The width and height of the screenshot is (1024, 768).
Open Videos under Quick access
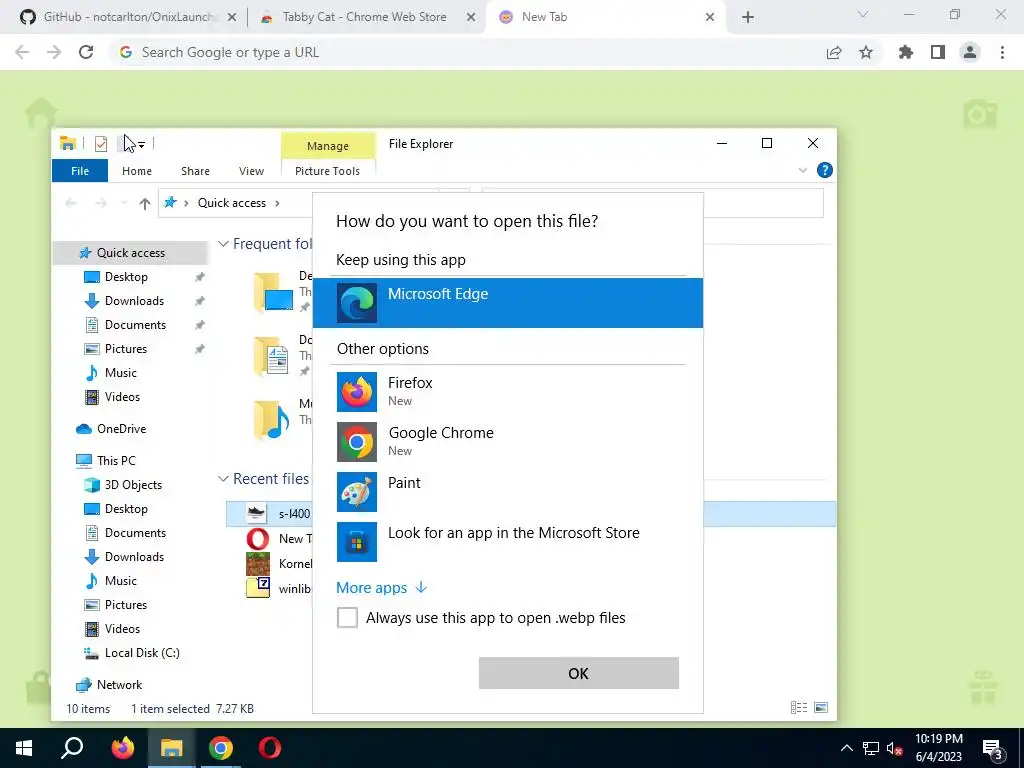(x=122, y=397)
